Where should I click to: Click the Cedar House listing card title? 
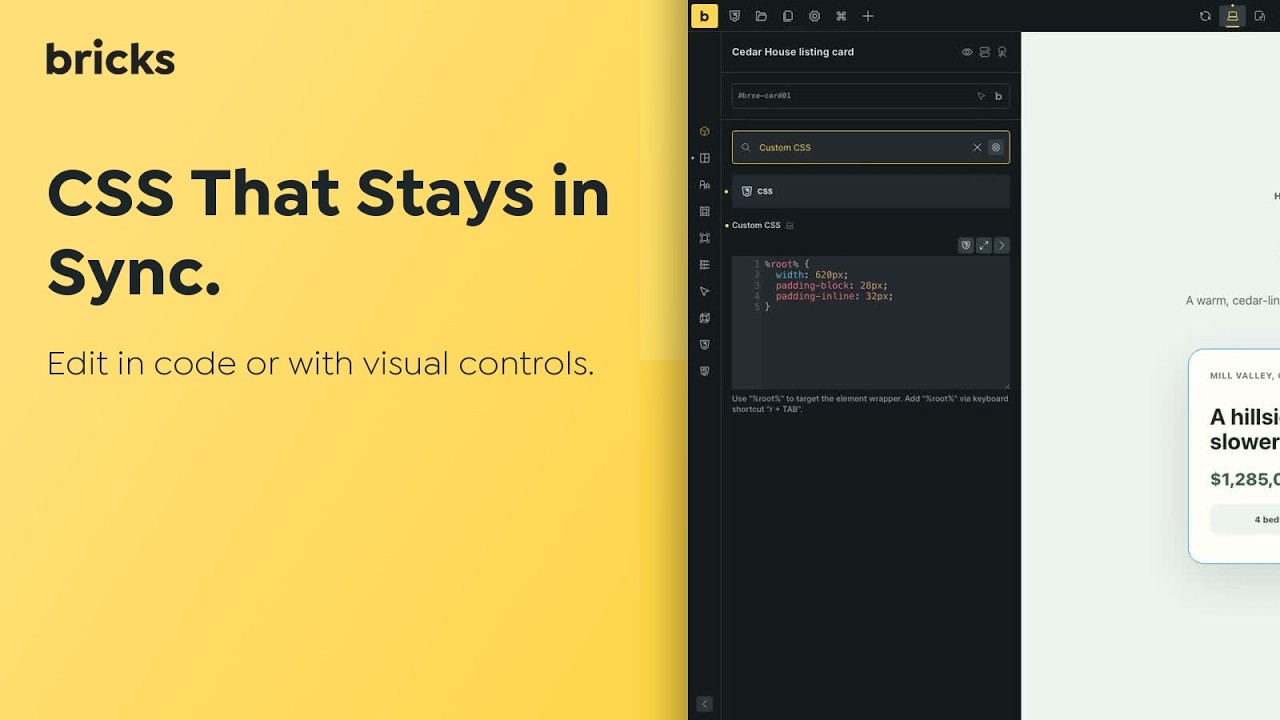tap(793, 52)
